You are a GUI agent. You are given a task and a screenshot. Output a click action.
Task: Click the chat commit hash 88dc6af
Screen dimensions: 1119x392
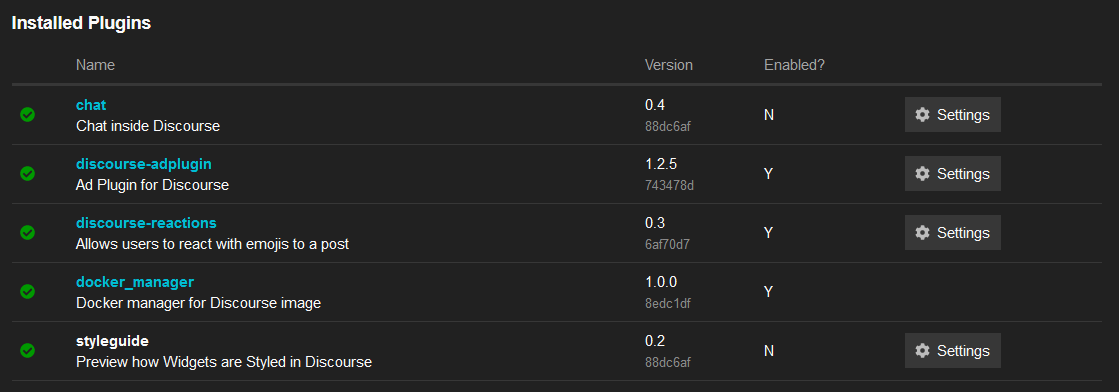coord(668,127)
